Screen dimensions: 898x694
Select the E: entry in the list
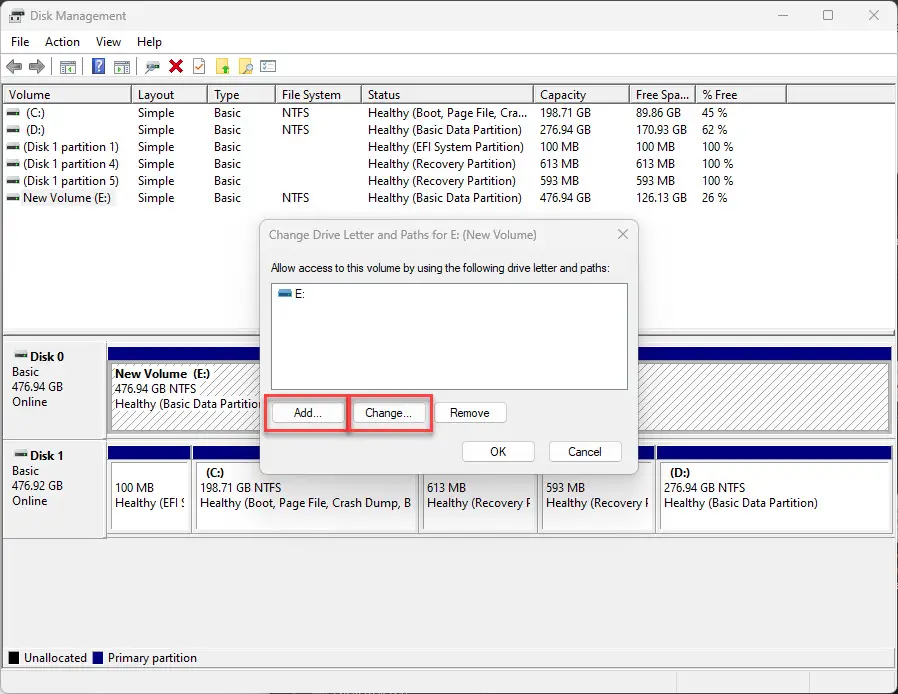tap(298, 294)
